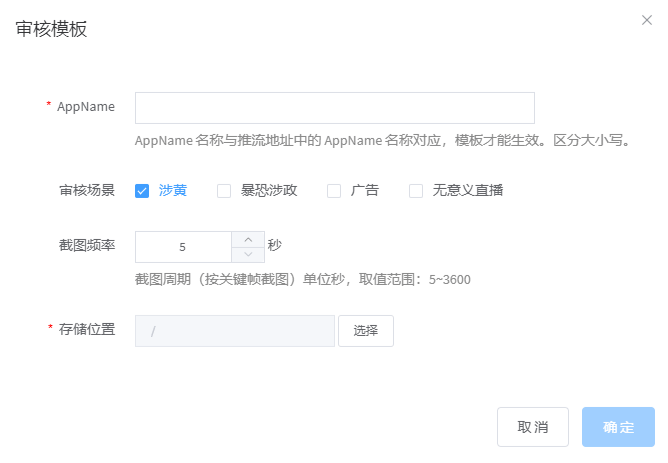Viewport: 668px width, 463px height.
Task: Select the 暴恐涉政 label text
Action: click(x=269, y=191)
